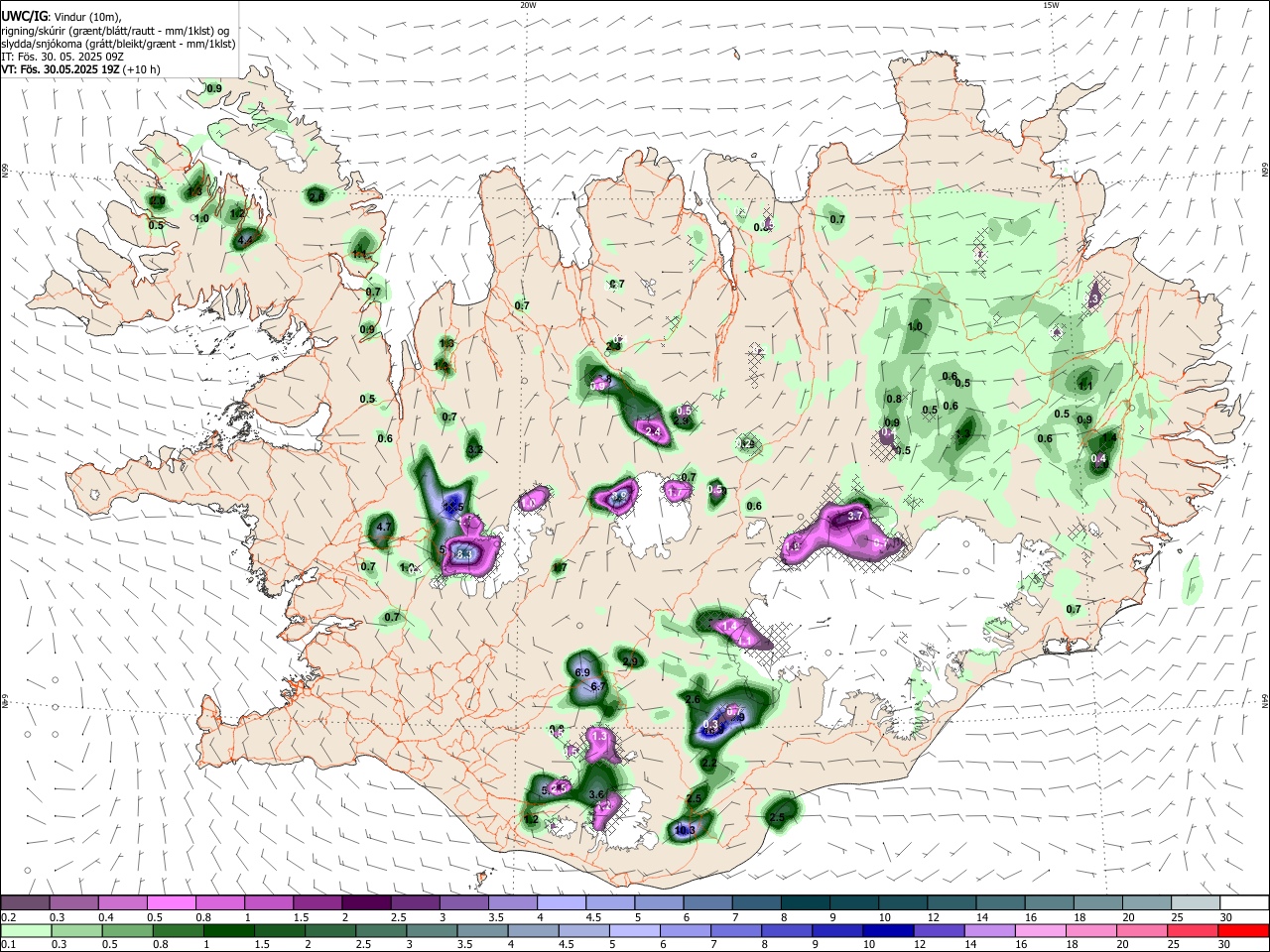Image resolution: width=1270 pixels, height=952 pixels.
Task: Select the 3.2 precipitation value
Action: [x=474, y=450]
